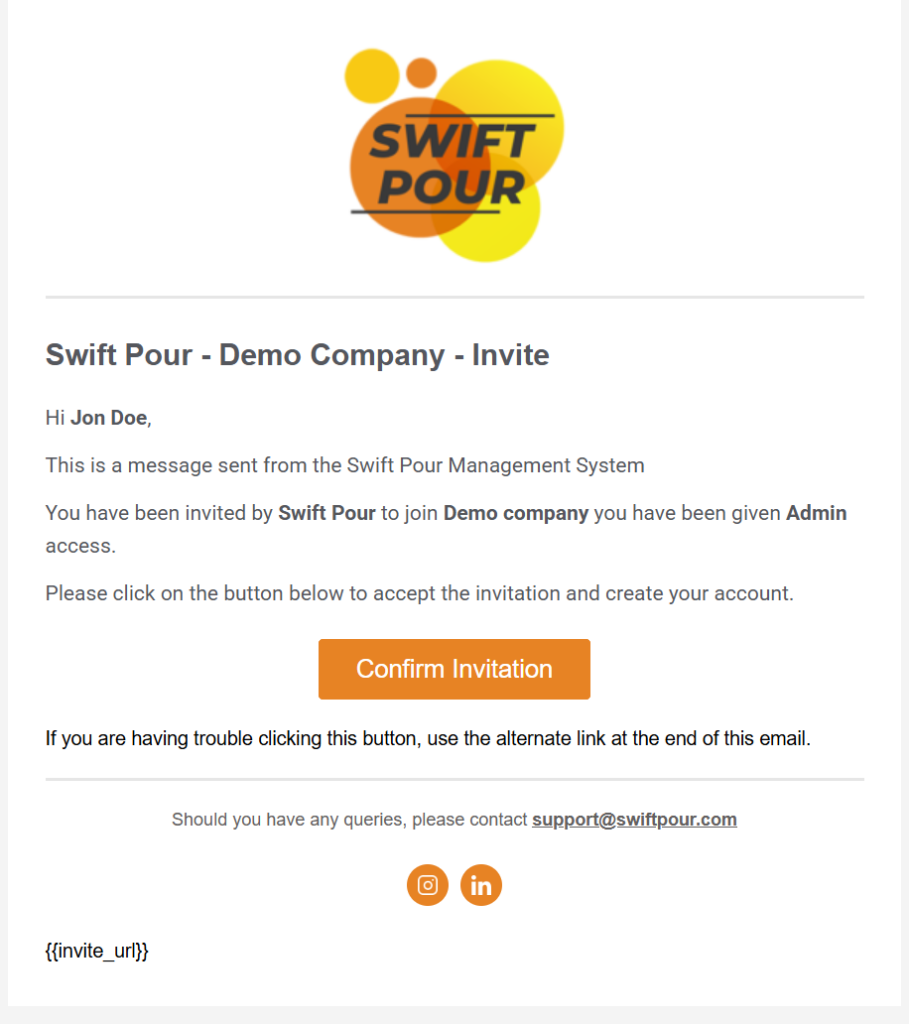Click the Swift Pour logo image
This screenshot has height=1024, width=909.
(454, 155)
